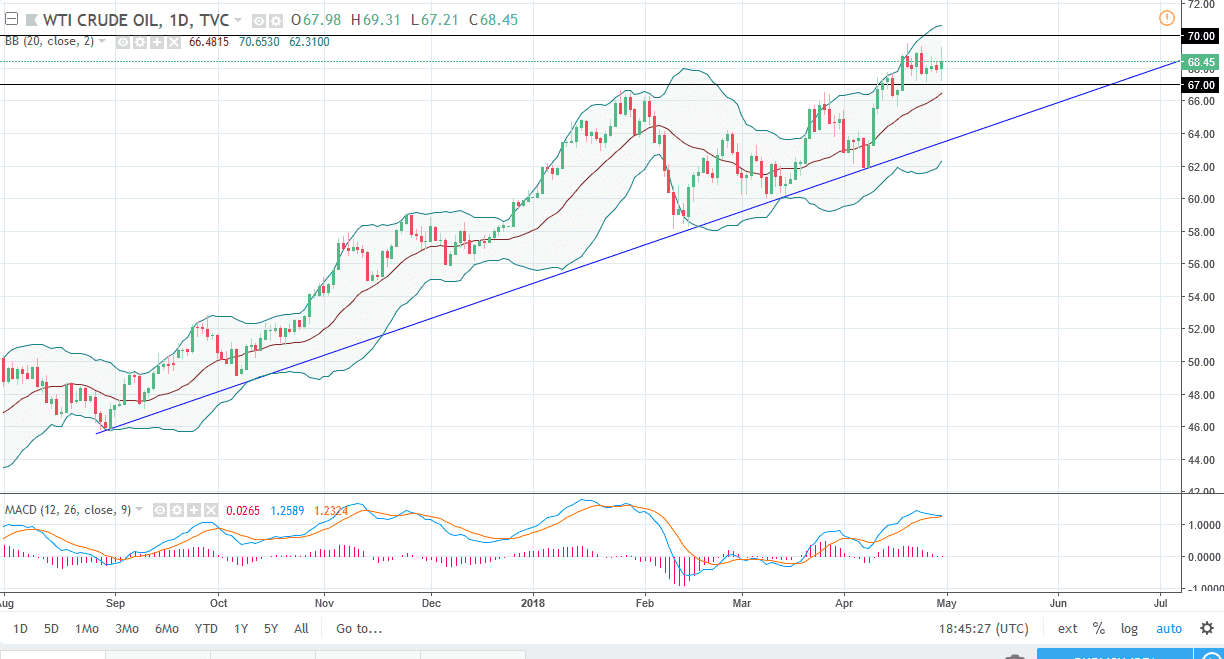
Task: Click the Go to... date link
Action: click(359, 629)
